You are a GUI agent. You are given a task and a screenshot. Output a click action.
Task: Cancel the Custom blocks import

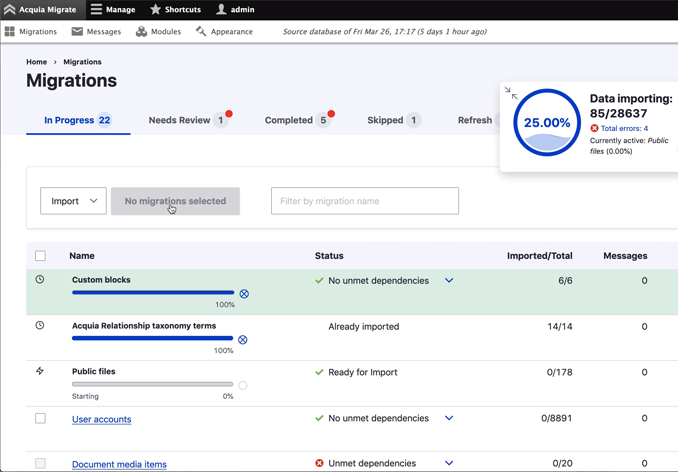(244, 294)
